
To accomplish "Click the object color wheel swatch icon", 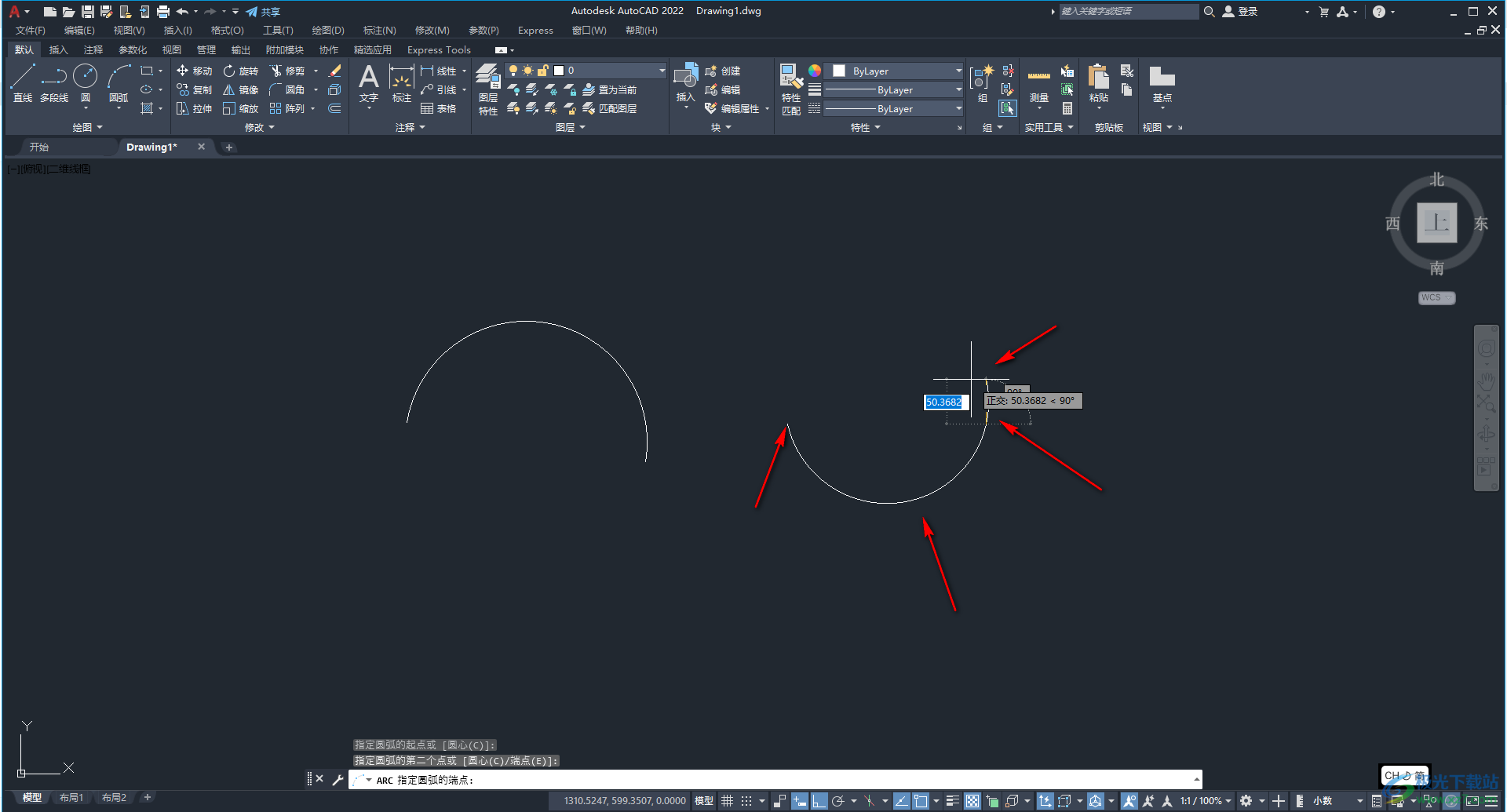I will (x=815, y=71).
